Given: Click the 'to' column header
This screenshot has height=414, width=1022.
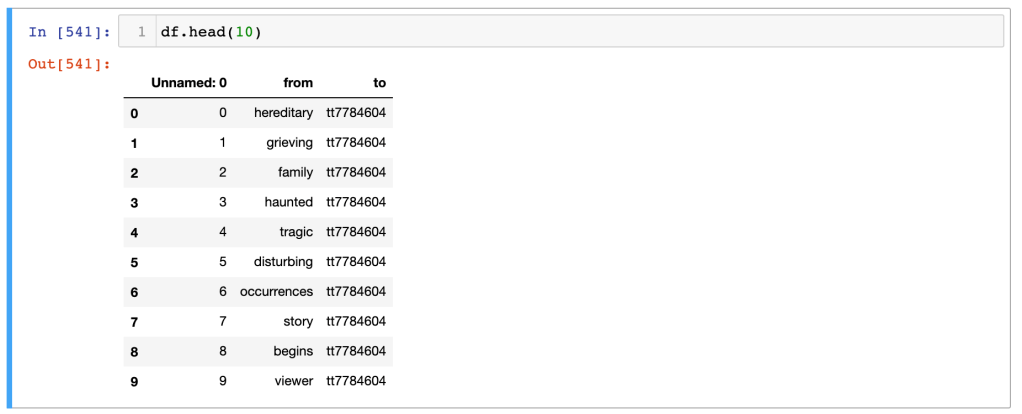Looking at the screenshot, I should [x=379, y=83].
